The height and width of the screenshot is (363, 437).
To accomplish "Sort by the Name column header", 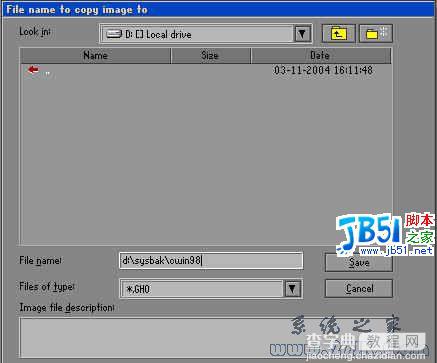I will click(x=95, y=55).
